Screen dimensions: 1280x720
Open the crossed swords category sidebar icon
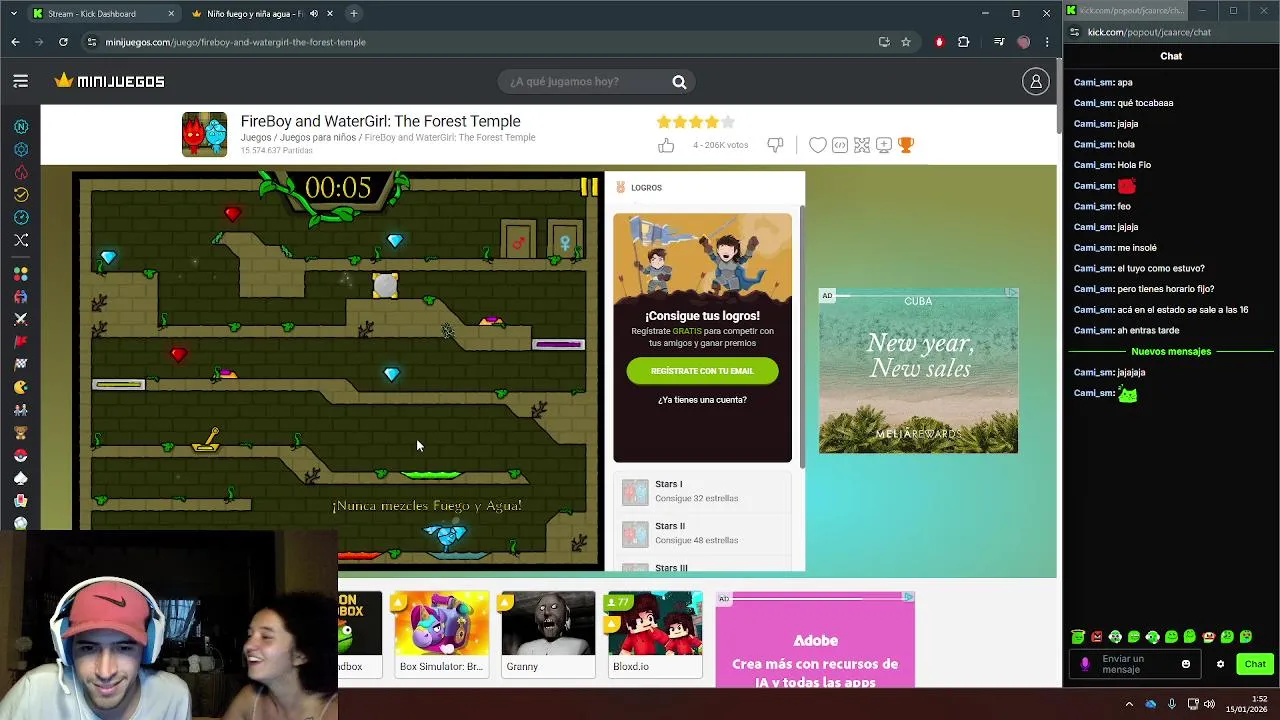(x=21, y=319)
